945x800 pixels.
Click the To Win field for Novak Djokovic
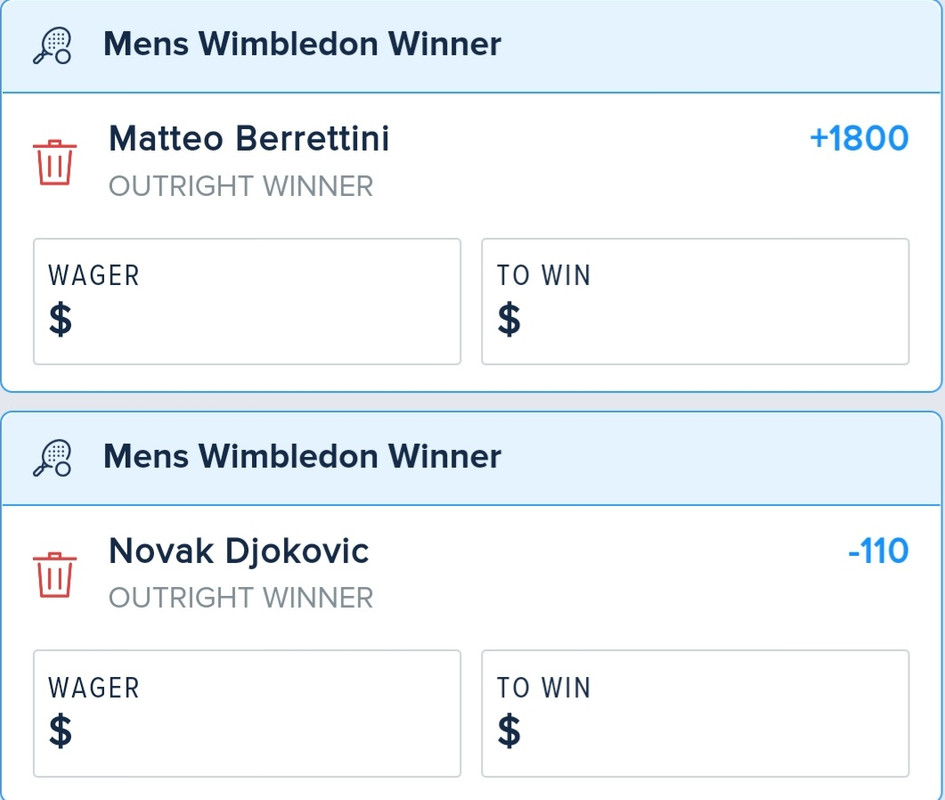(x=695, y=714)
